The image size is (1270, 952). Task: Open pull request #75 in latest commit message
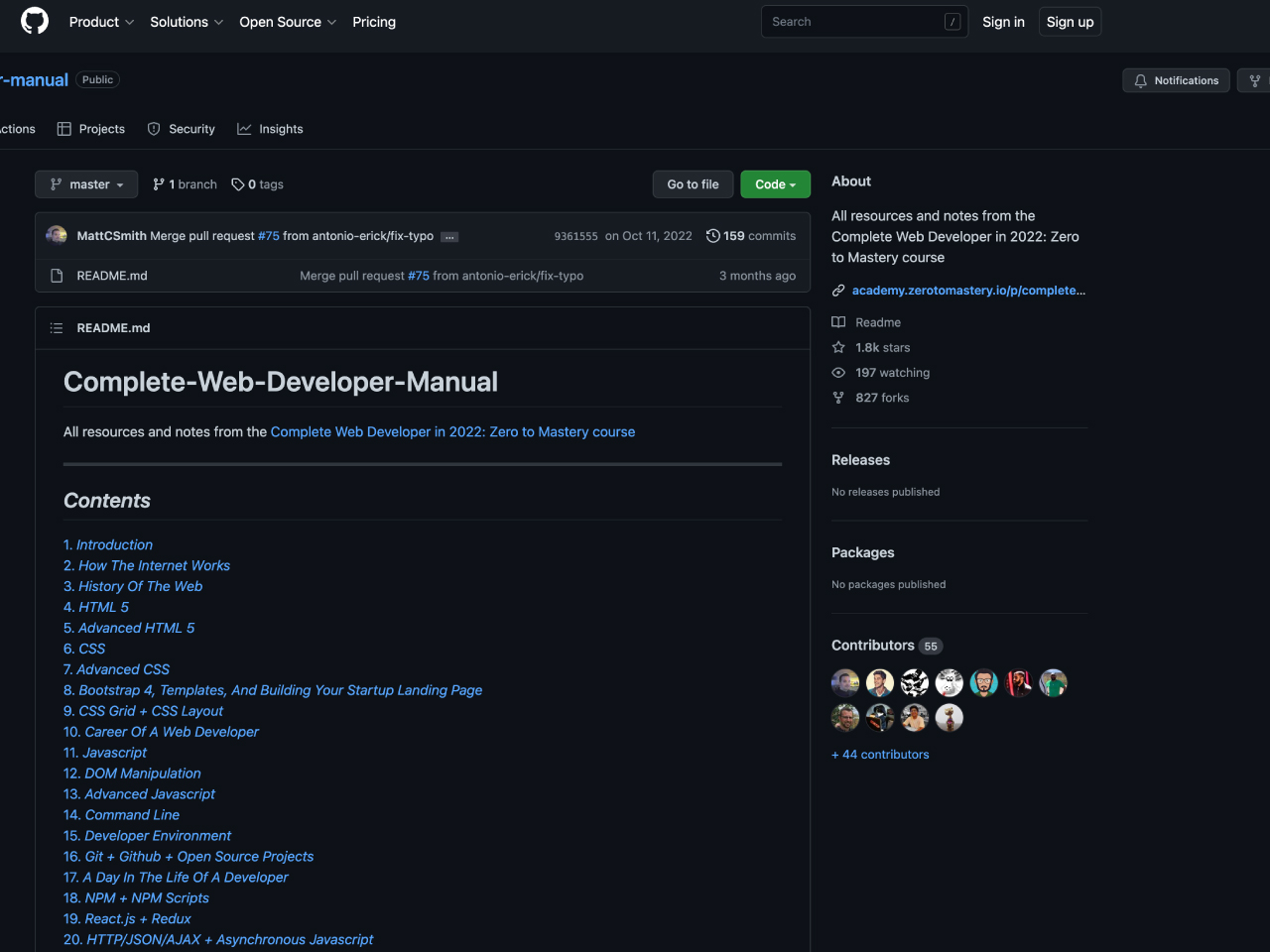269,236
